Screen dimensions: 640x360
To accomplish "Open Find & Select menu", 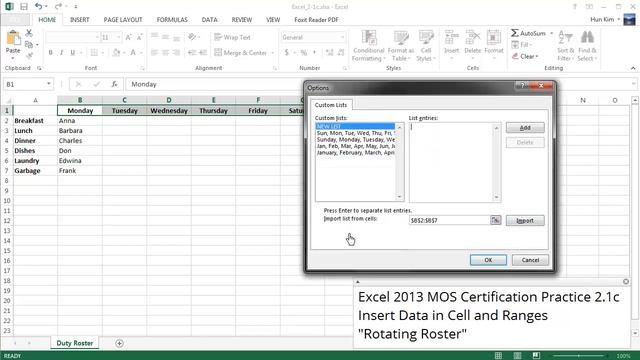I will point(587,46).
